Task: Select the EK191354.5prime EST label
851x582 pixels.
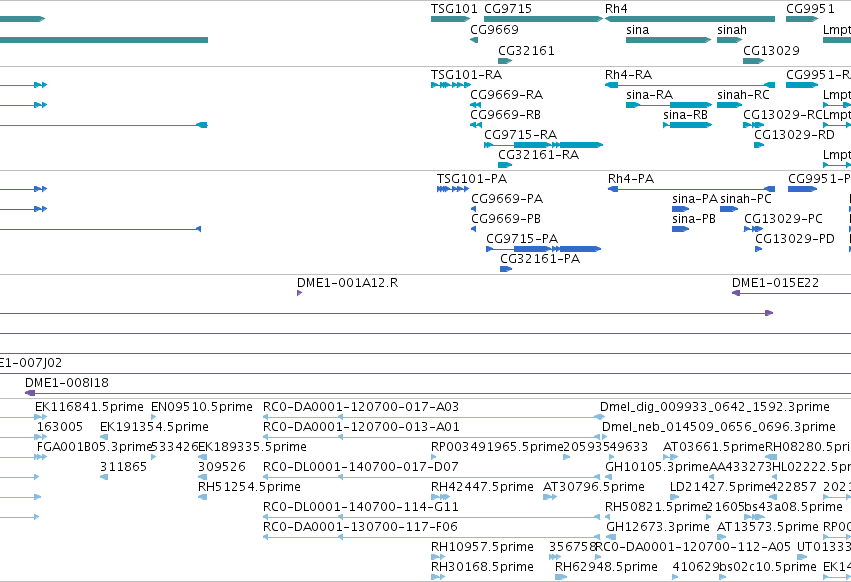Action: coord(154,427)
